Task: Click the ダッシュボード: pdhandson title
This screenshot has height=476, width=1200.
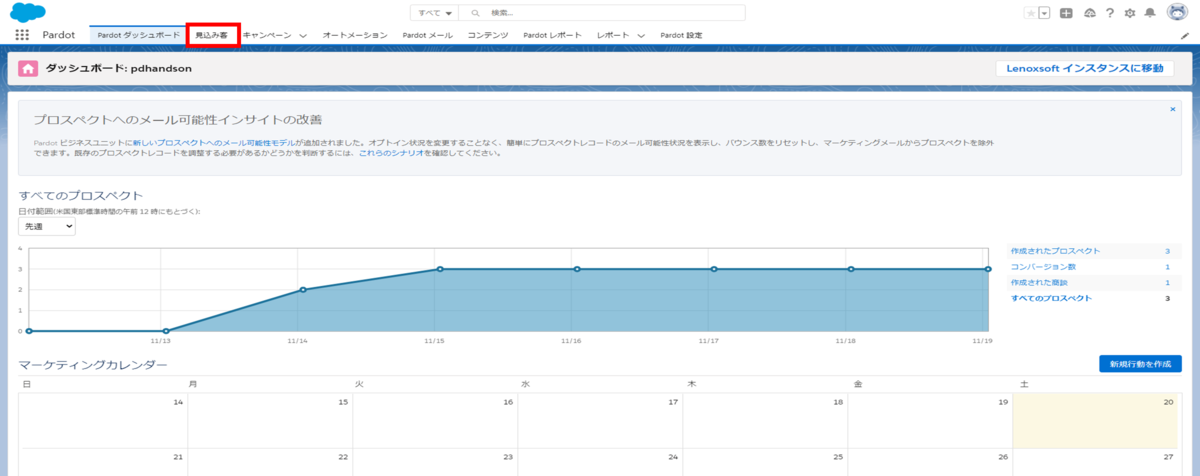Action: [118, 69]
